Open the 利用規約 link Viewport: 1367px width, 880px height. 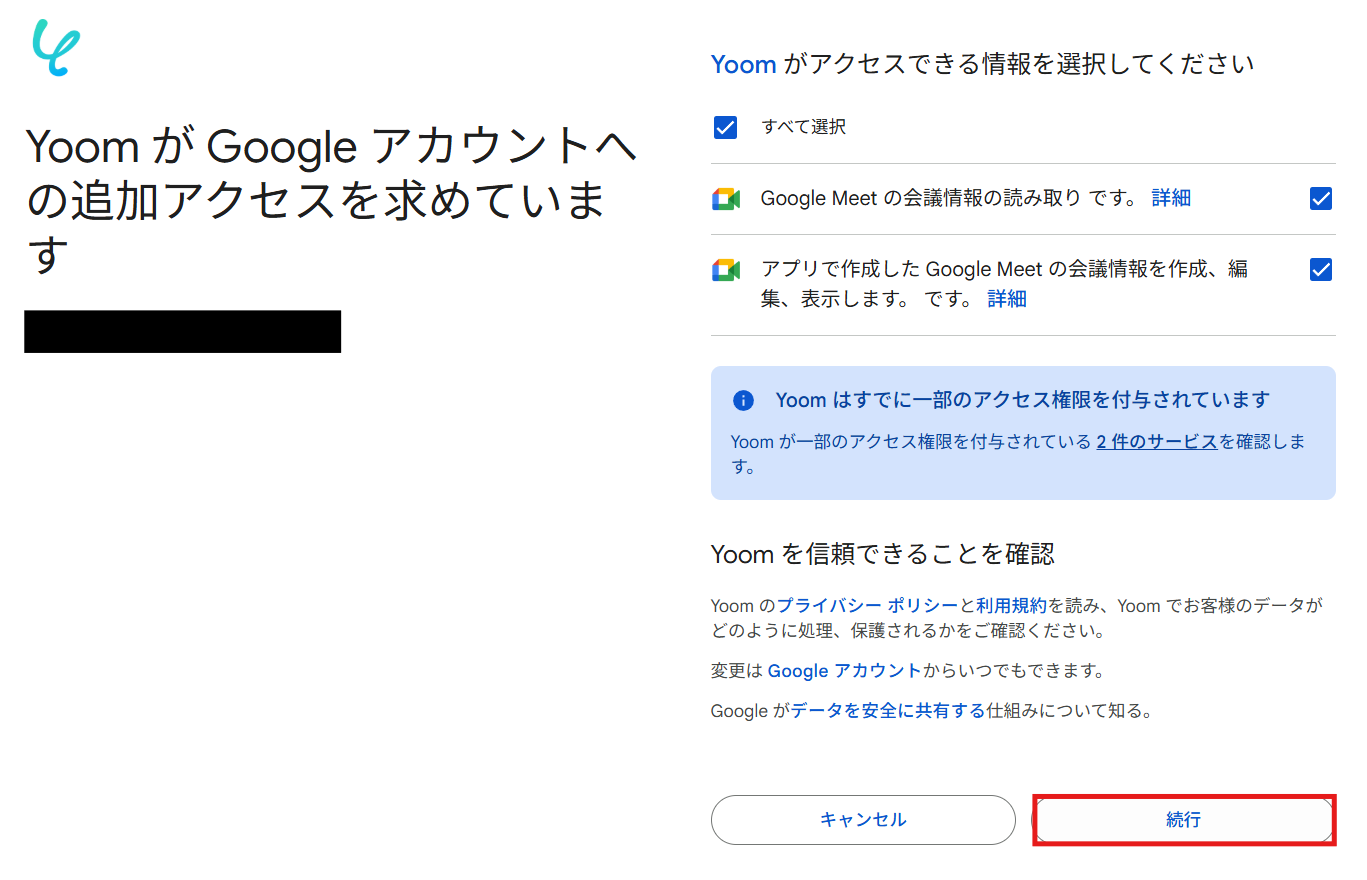pos(1011,606)
